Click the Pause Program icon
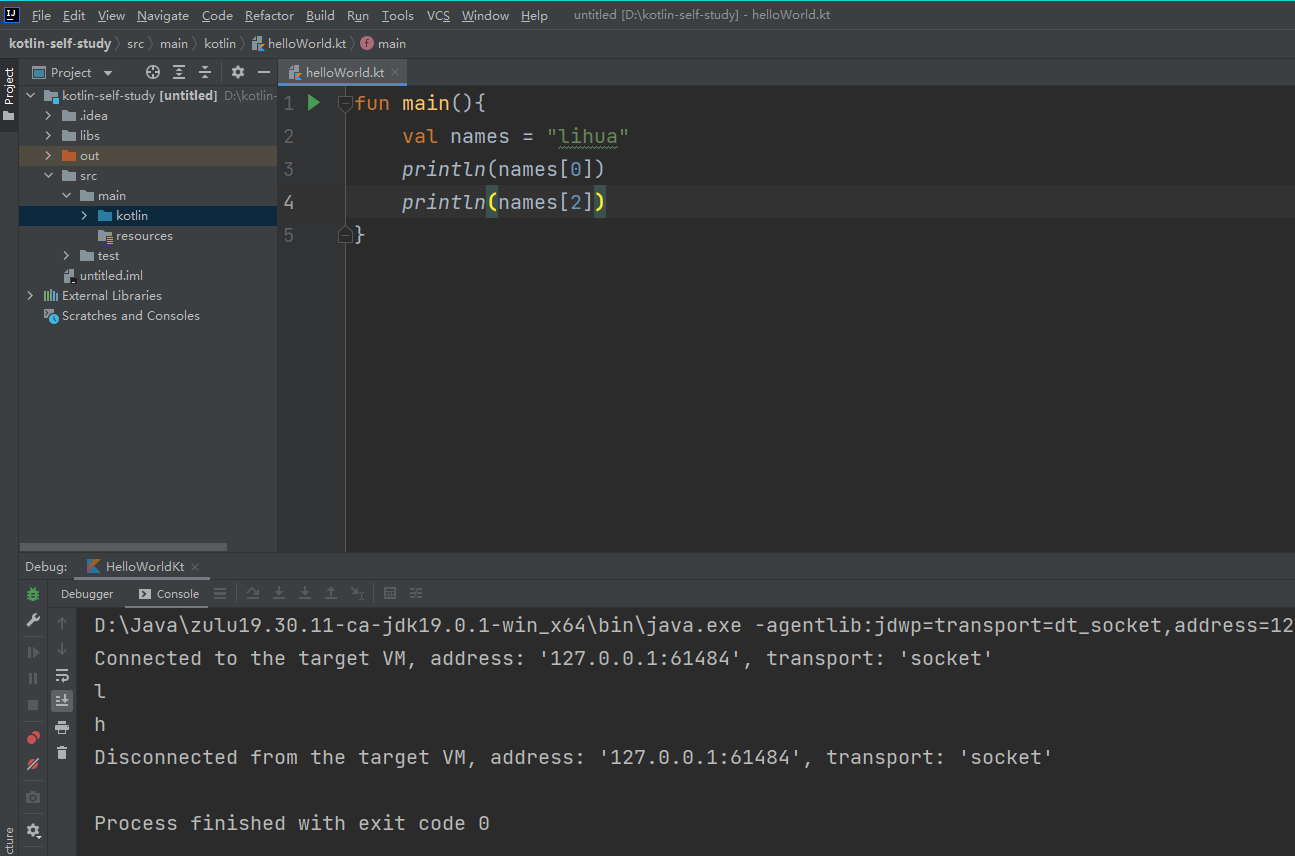 [33, 679]
